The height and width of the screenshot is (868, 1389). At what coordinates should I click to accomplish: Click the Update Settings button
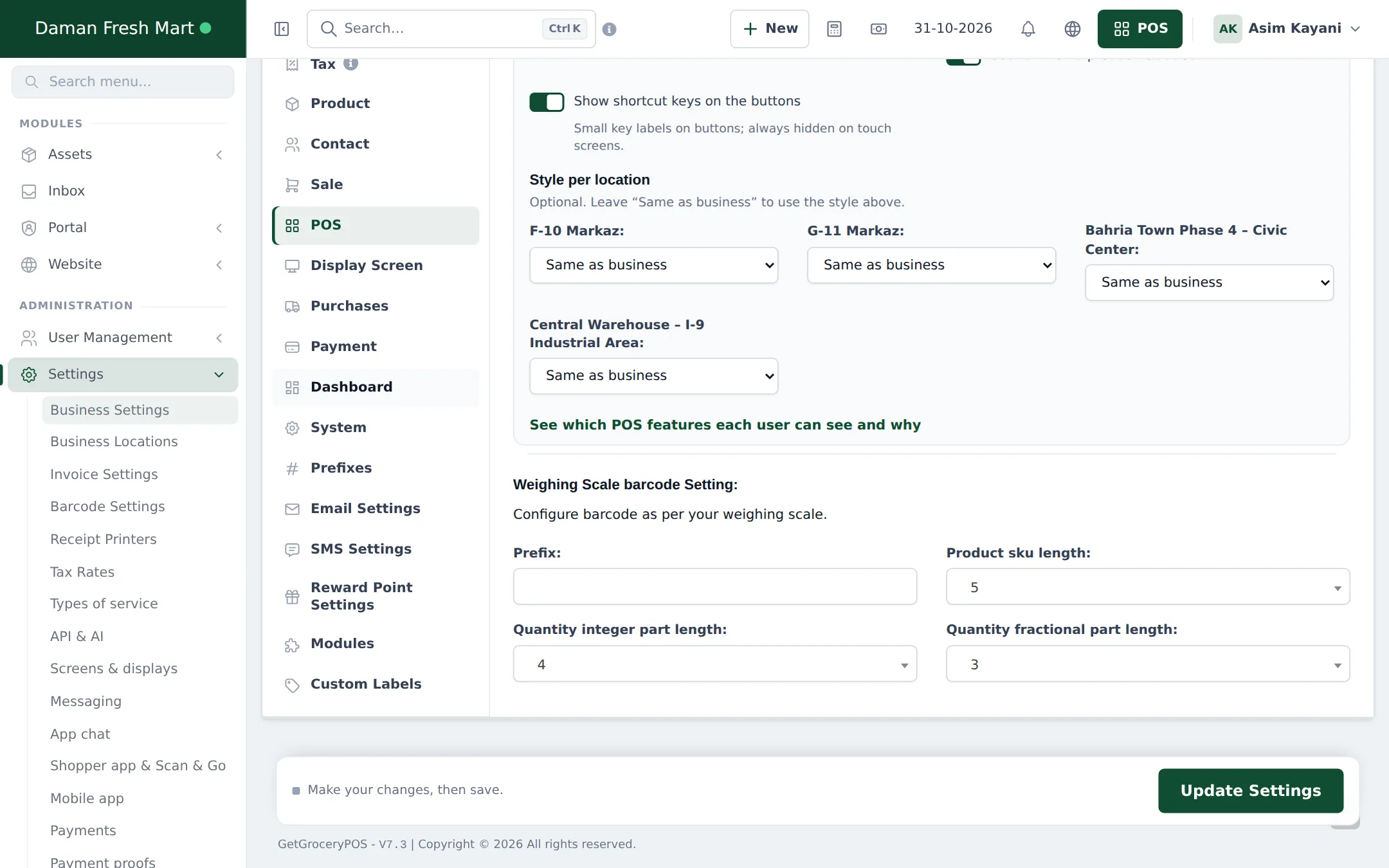click(x=1250, y=790)
